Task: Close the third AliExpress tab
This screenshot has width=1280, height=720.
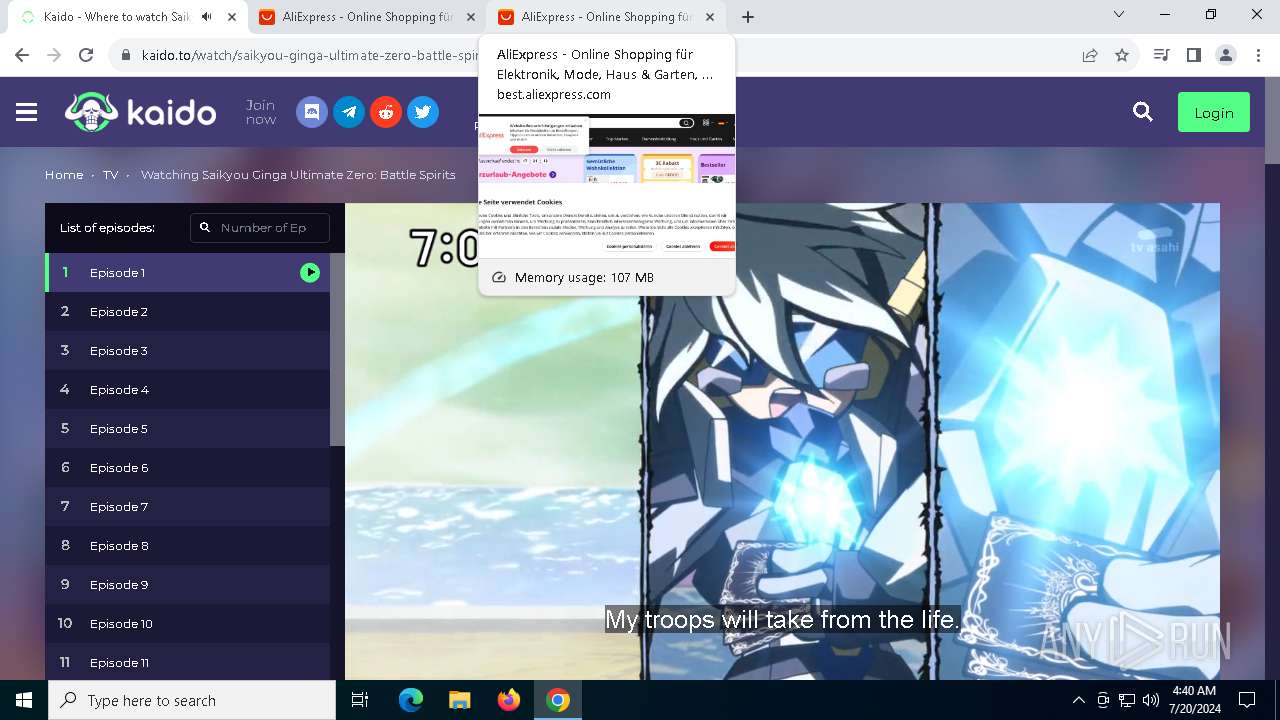Action: click(x=711, y=17)
